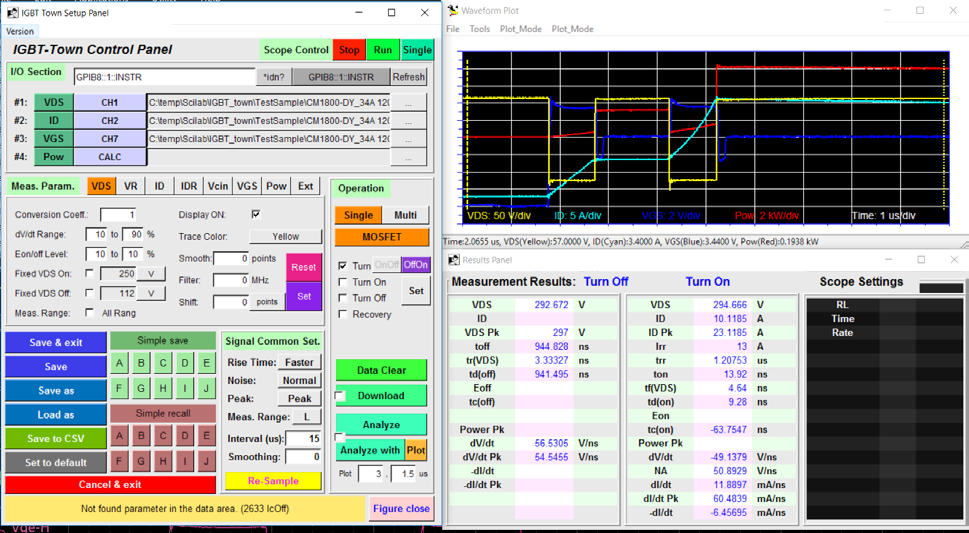Open the Tools menu in Waveform Plot
Viewport: 969px width, 533px height.
click(480, 28)
